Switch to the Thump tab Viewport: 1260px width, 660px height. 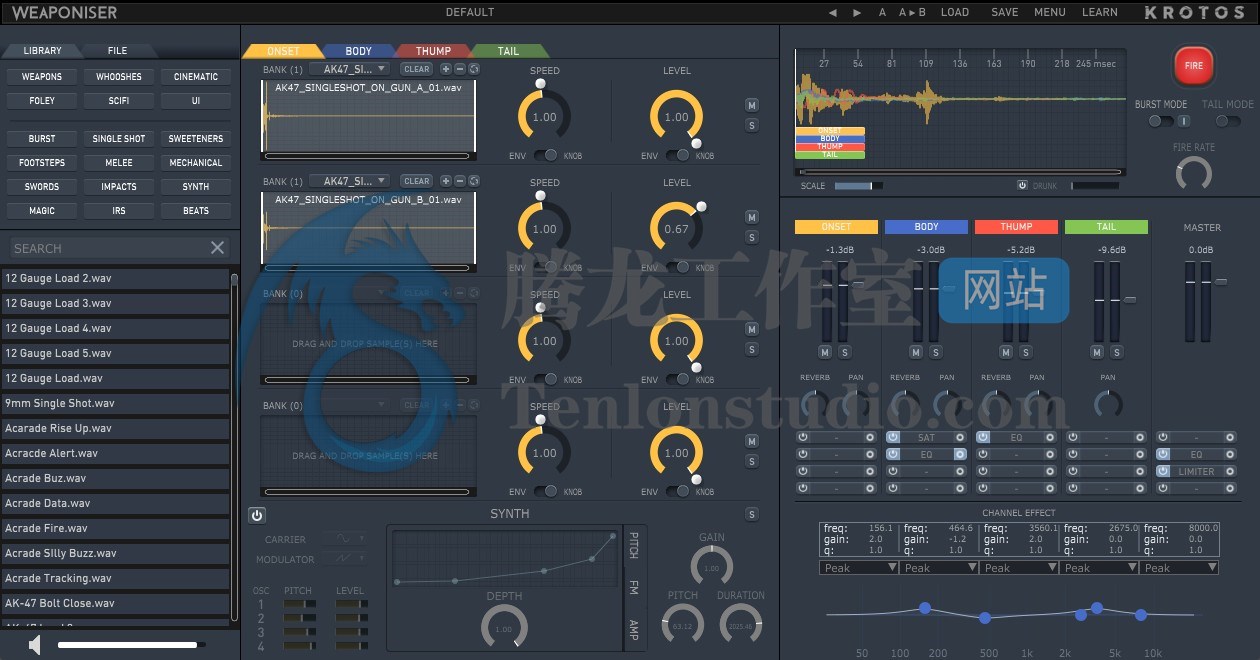click(433, 51)
